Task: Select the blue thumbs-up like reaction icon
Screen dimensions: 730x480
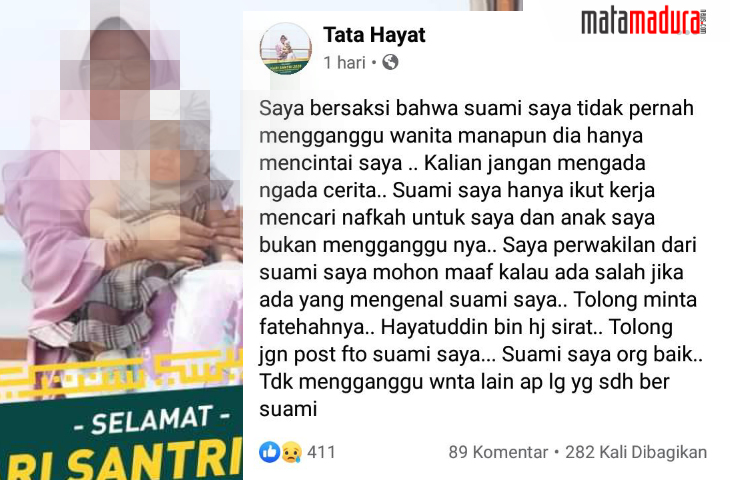Action: [269, 452]
